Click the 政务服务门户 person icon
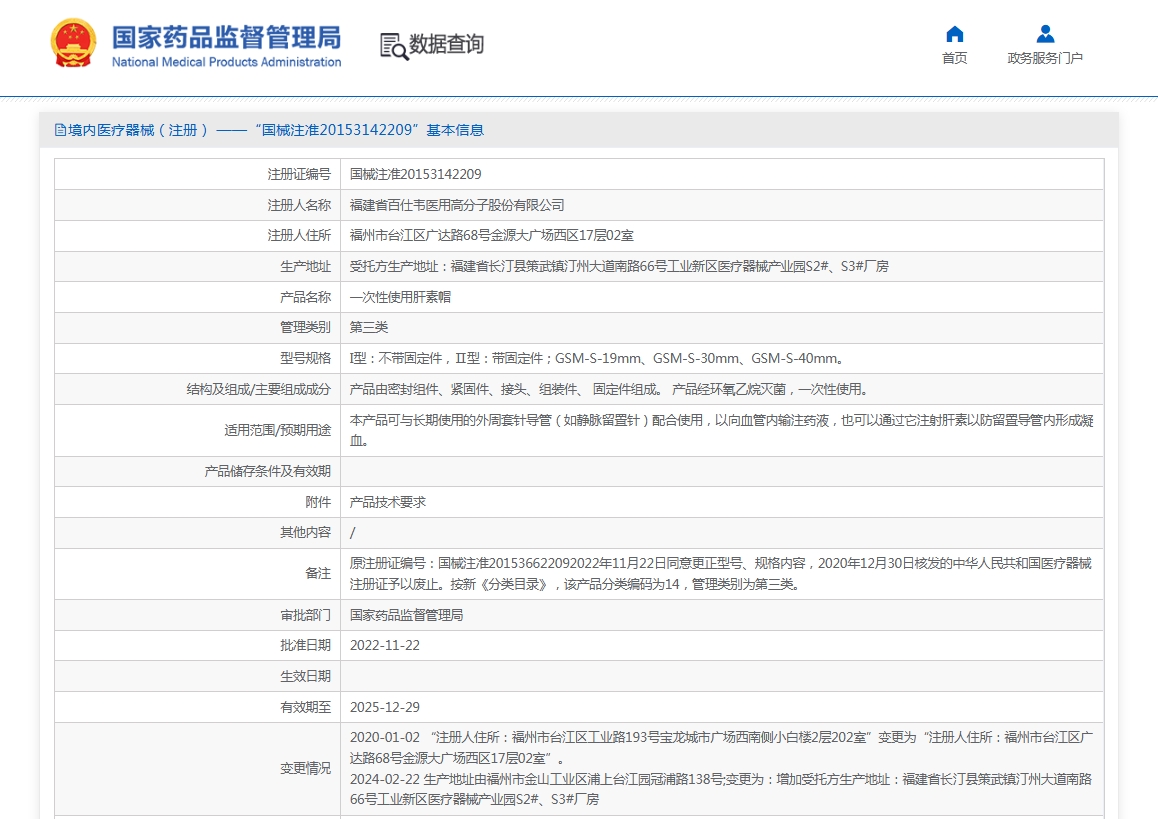Viewport: 1158px width, 819px height. pyautogui.click(x=1045, y=34)
